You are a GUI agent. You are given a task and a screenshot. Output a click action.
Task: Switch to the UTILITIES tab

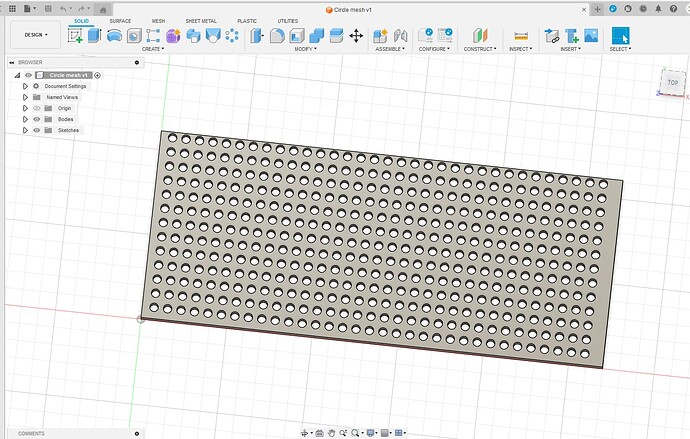point(288,21)
